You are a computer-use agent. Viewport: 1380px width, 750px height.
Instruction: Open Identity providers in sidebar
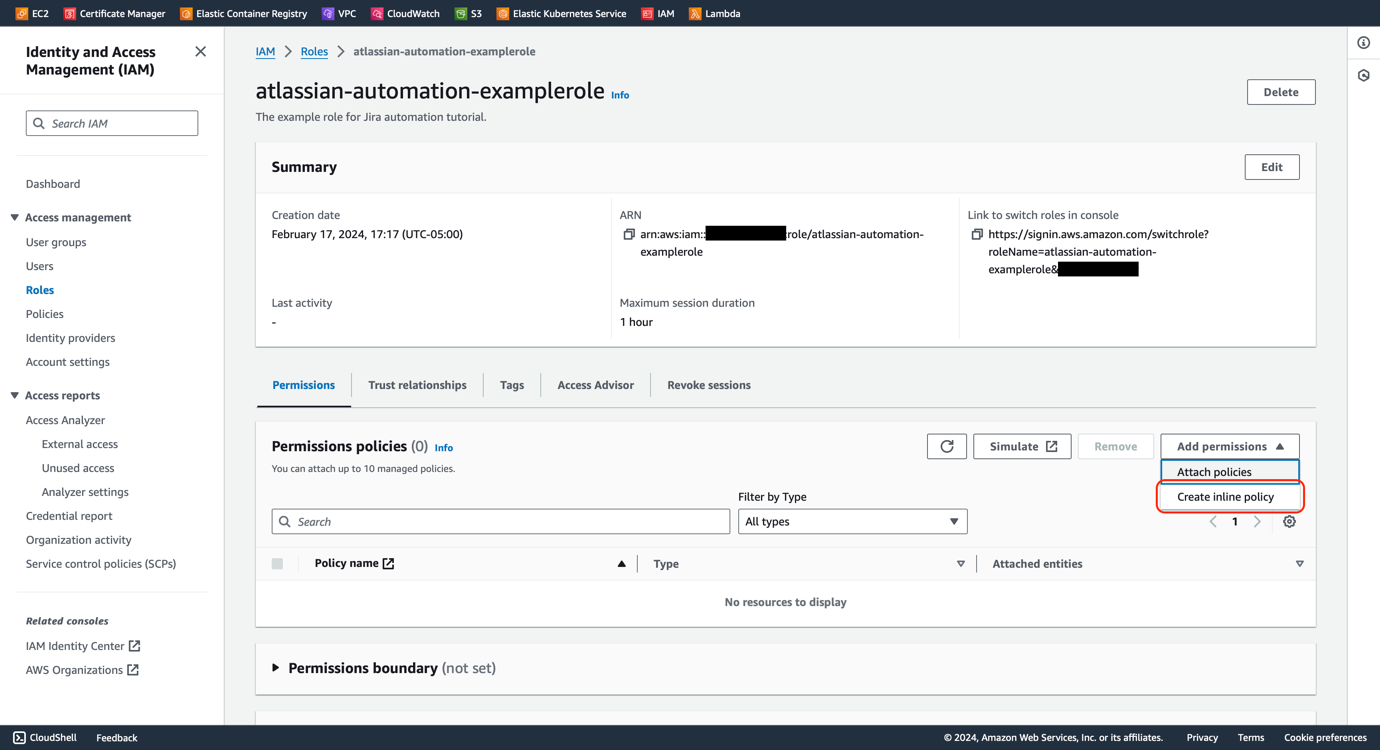[x=70, y=338]
